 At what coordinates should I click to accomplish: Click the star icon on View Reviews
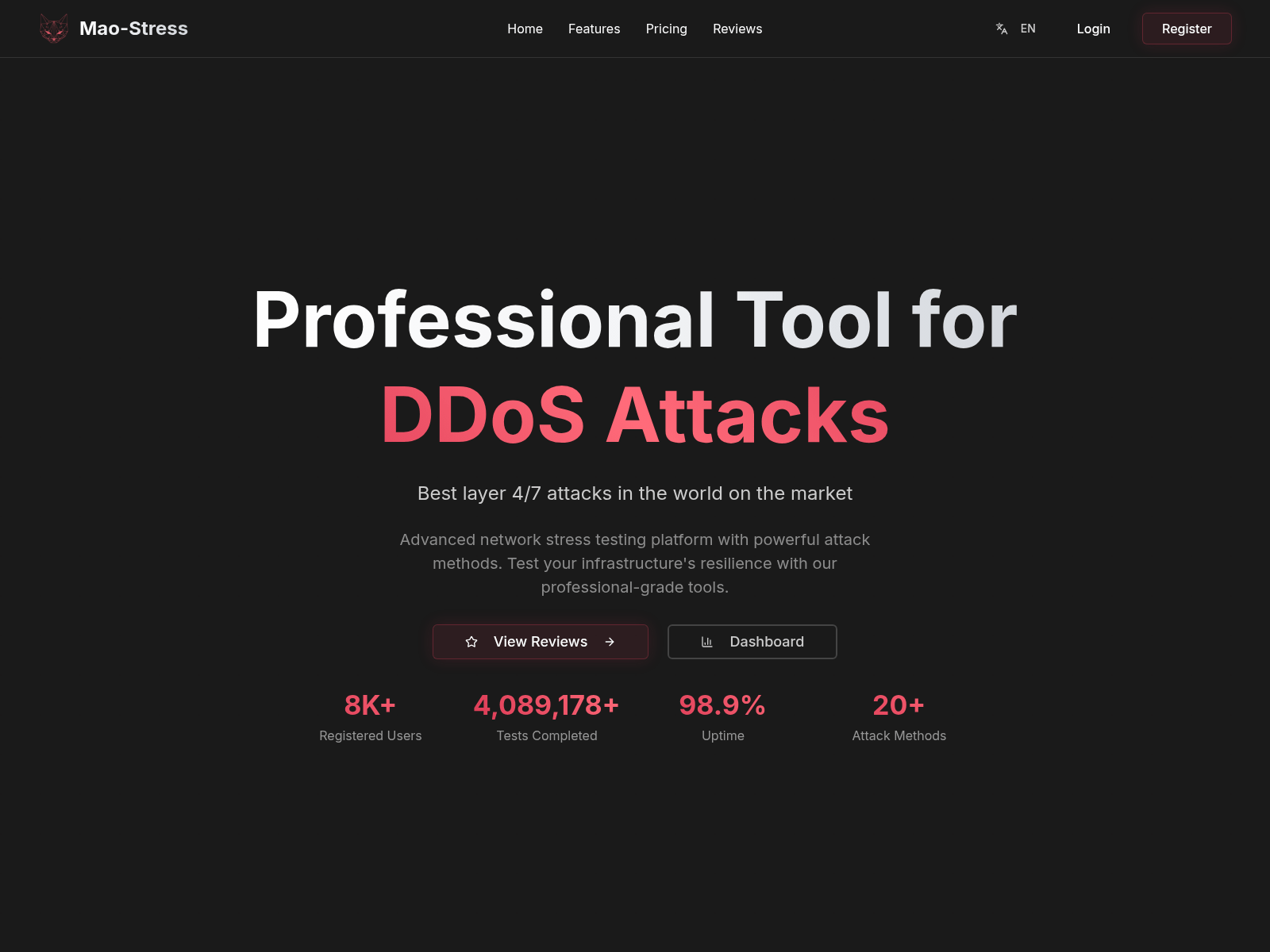tap(471, 642)
